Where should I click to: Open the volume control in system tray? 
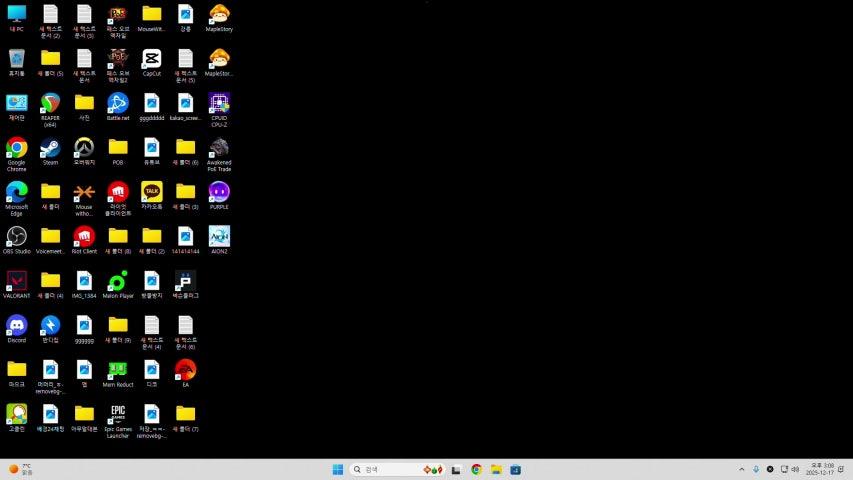coord(795,469)
